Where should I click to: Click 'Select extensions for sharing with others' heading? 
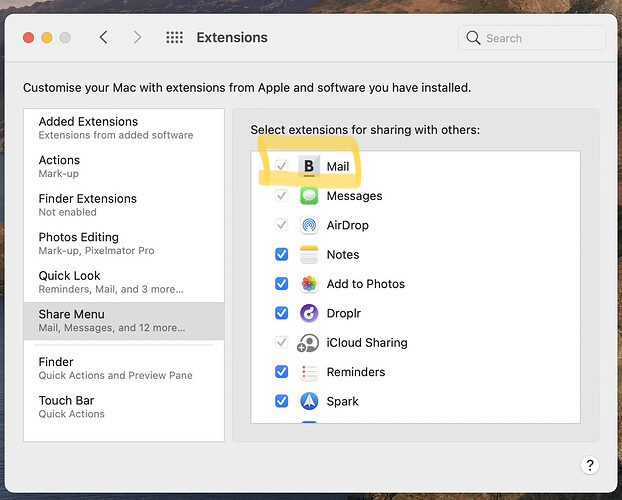click(x=365, y=130)
